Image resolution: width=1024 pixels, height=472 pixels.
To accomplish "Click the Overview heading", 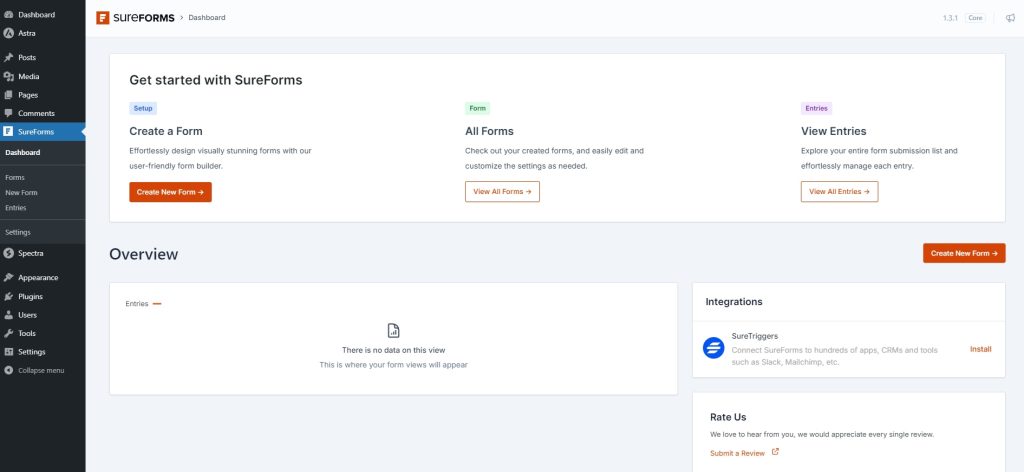I will coord(144,254).
